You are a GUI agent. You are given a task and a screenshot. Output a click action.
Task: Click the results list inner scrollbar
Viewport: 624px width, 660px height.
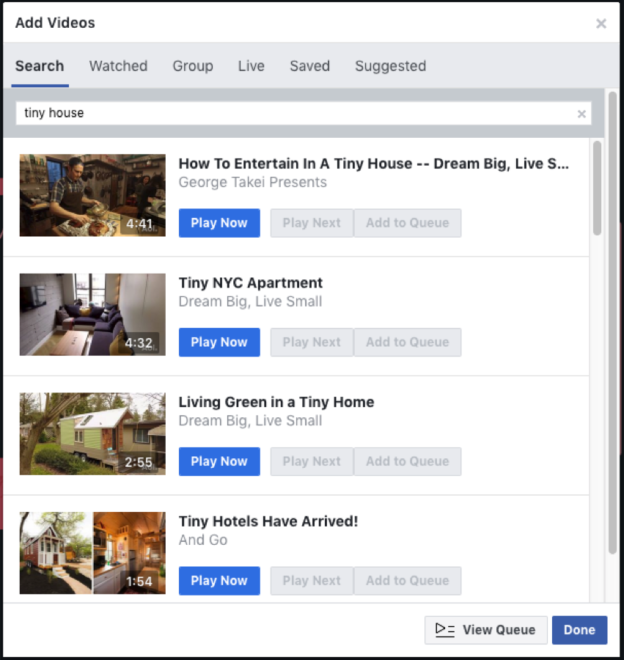(x=597, y=188)
